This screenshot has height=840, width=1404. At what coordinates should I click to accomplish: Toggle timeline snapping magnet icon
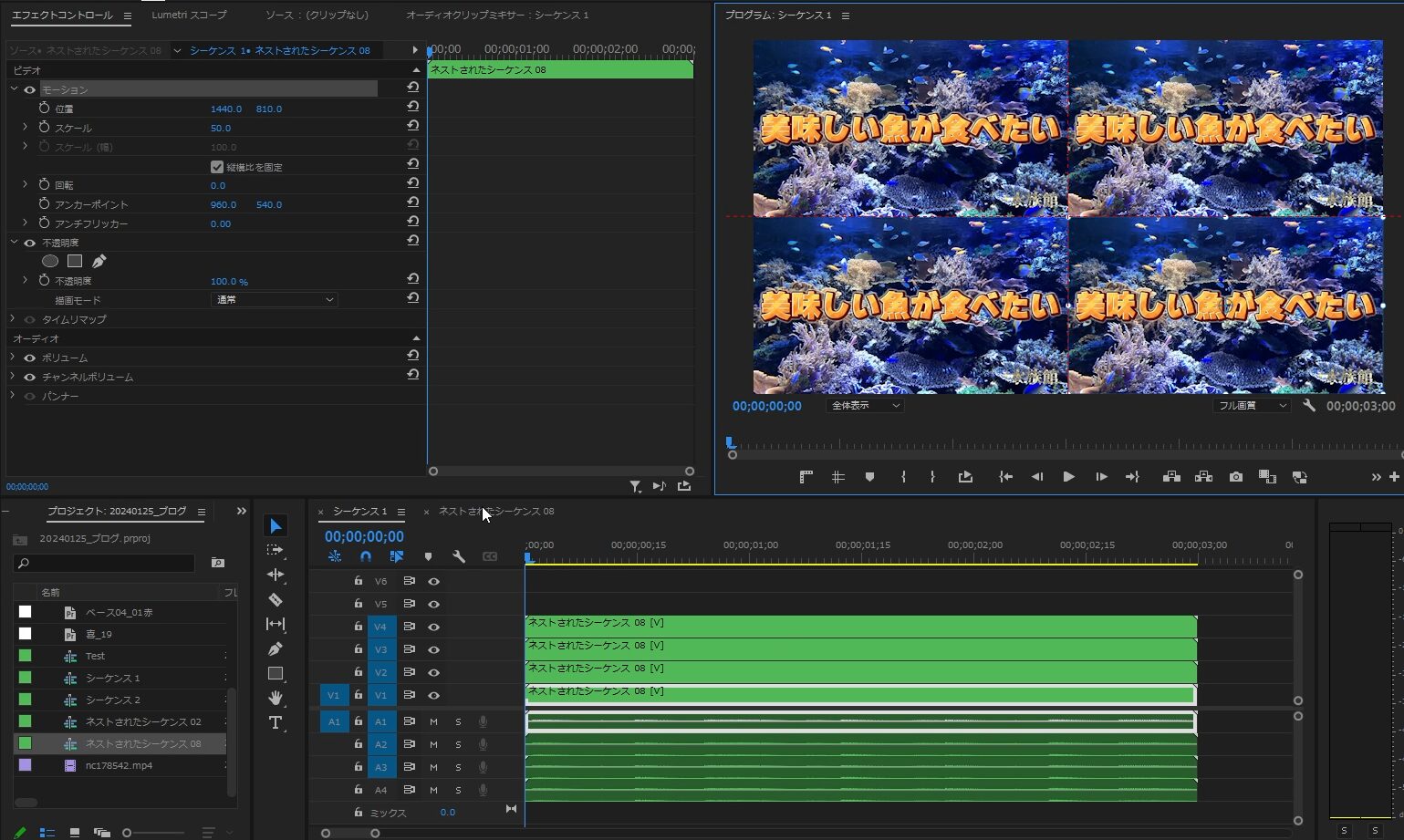click(366, 556)
